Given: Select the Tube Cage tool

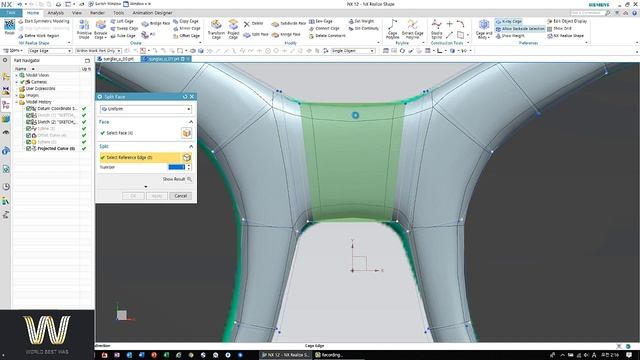Looking at the screenshot, I should coord(123,36).
